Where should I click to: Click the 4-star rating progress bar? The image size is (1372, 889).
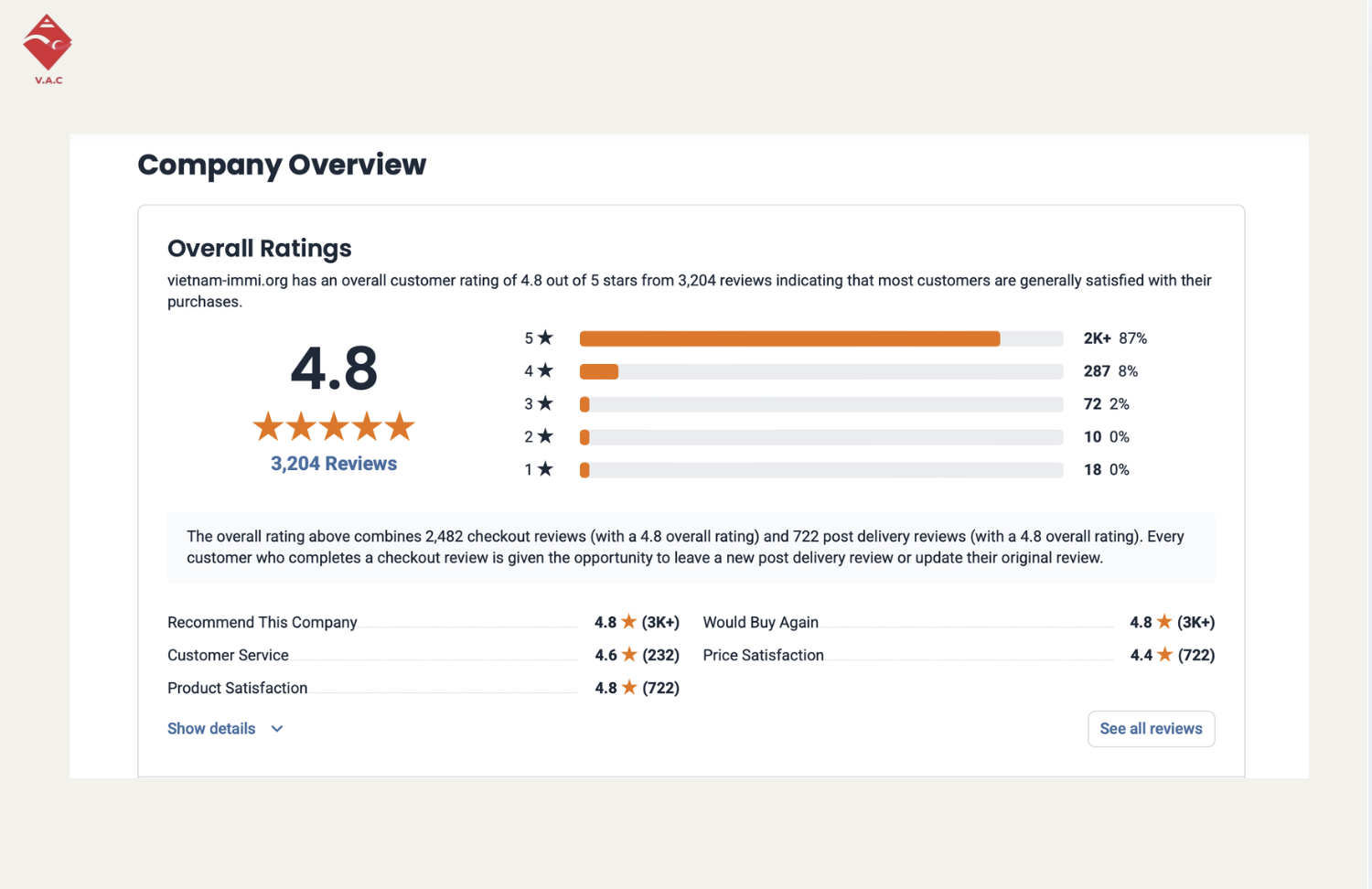click(820, 371)
